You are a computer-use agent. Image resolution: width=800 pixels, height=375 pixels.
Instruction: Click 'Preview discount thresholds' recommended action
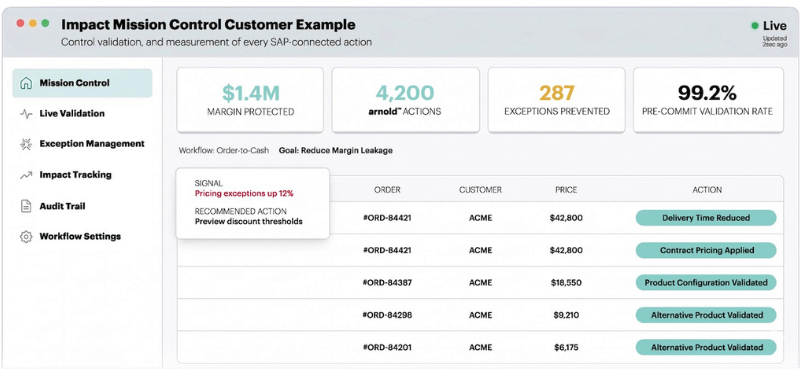248,222
